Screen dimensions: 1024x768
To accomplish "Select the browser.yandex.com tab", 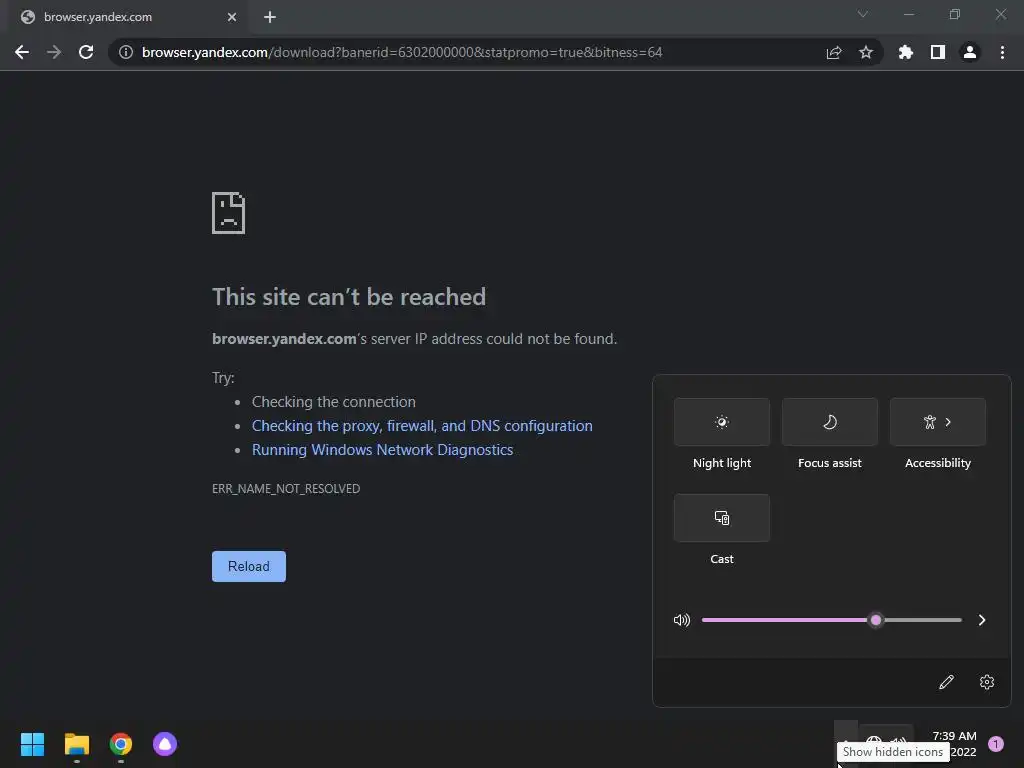I will pos(127,17).
